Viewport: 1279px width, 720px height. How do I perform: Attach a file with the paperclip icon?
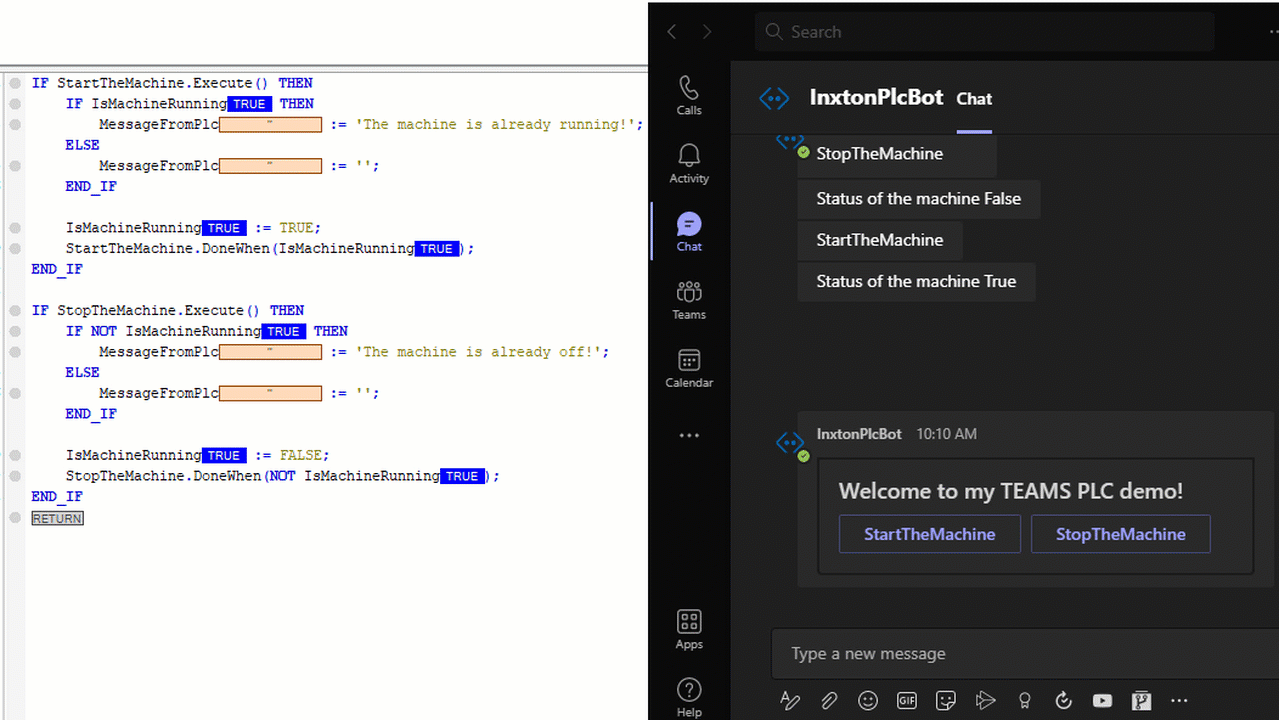point(829,701)
